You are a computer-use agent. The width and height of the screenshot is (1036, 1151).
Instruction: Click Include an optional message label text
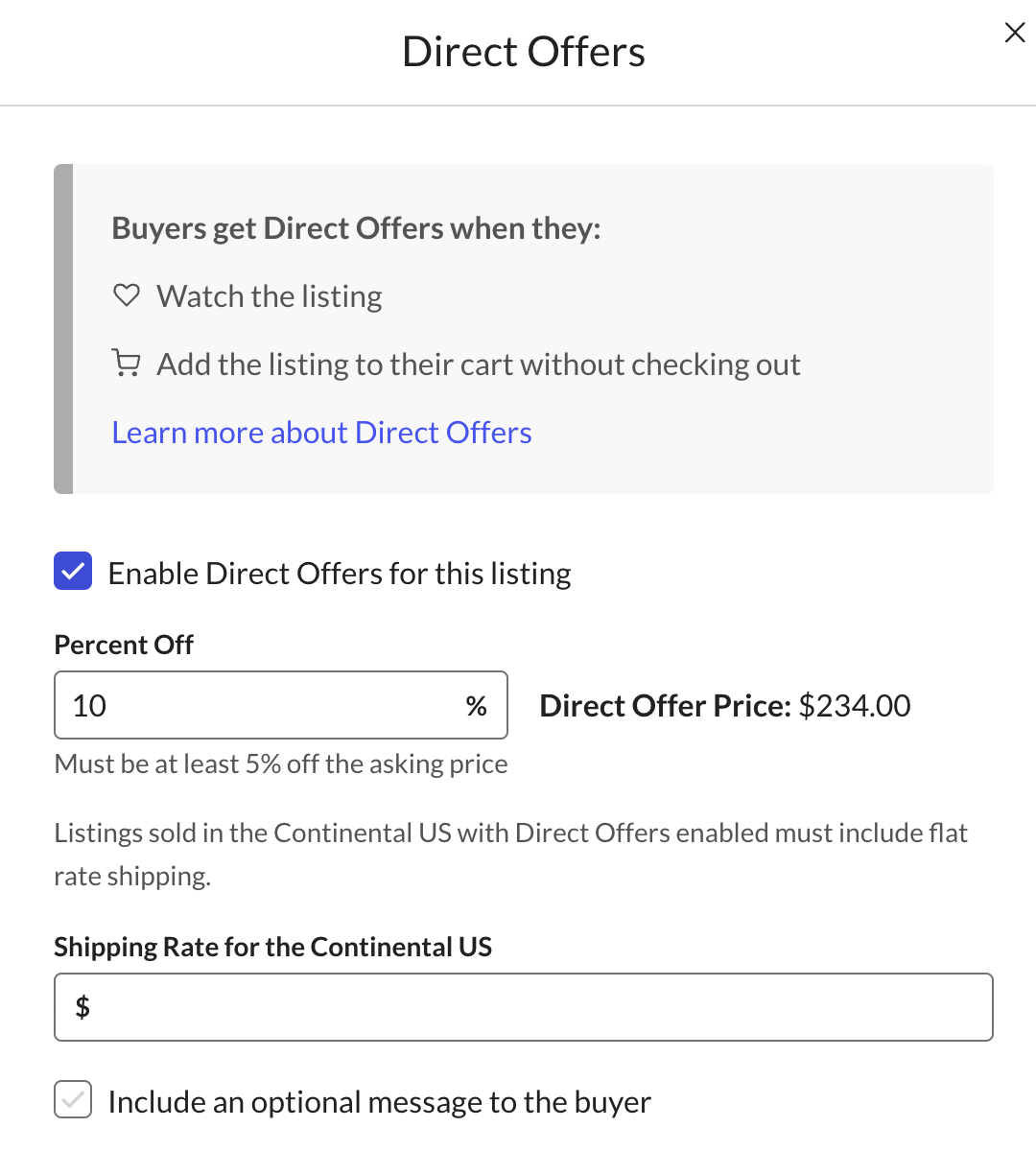[x=379, y=1102]
